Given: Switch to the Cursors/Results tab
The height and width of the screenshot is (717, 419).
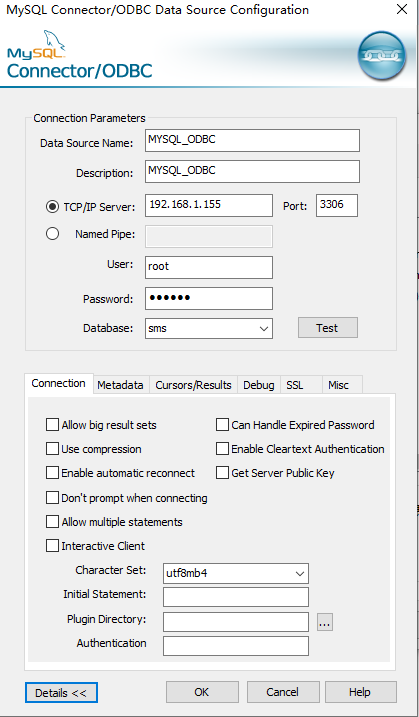Looking at the screenshot, I should click(x=193, y=385).
